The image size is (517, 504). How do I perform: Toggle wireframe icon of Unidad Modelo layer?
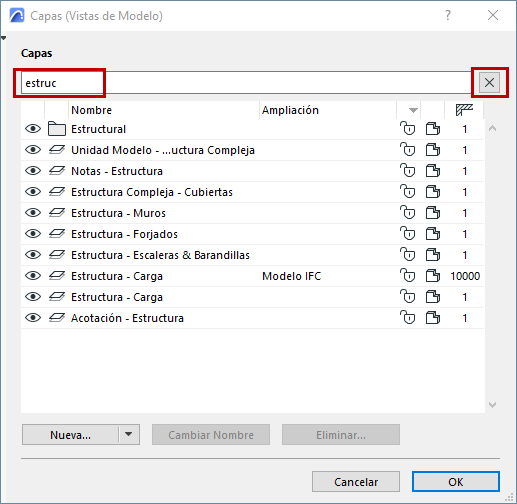pyautogui.click(x=433, y=150)
